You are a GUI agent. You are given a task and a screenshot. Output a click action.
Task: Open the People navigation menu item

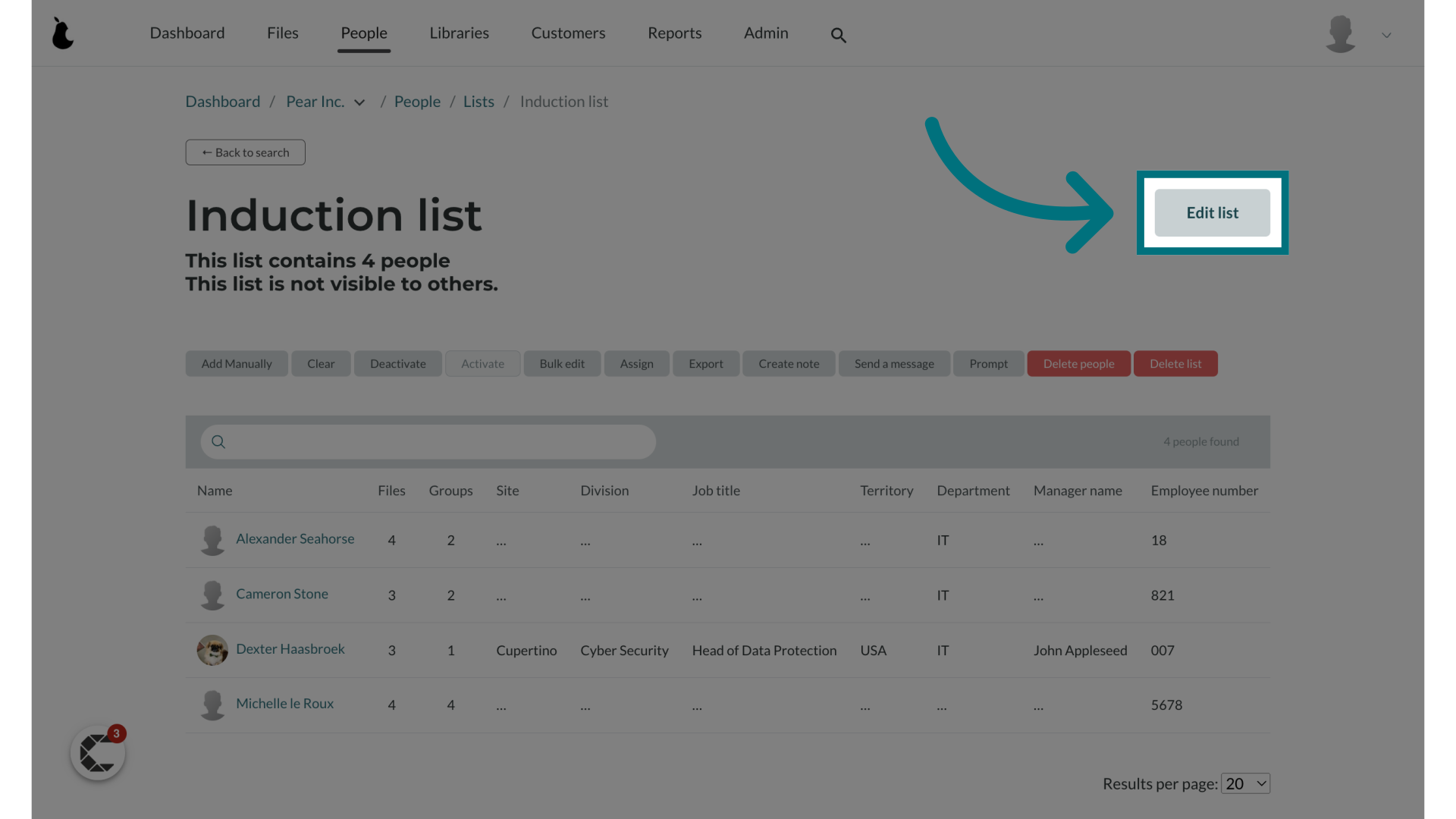363,33
